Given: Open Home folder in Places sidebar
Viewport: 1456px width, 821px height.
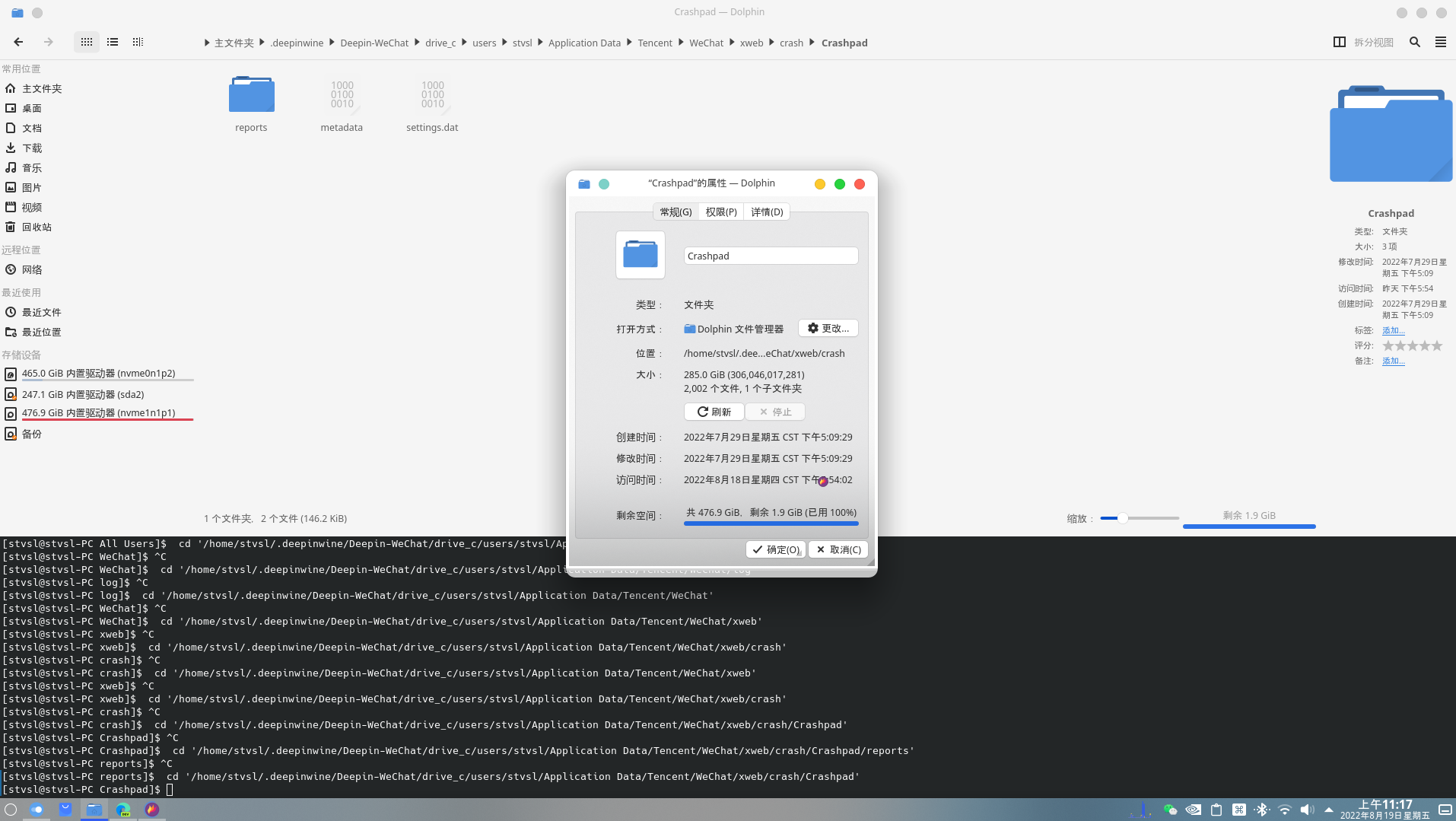Looking at the screenshot, I should click(97, 88).
